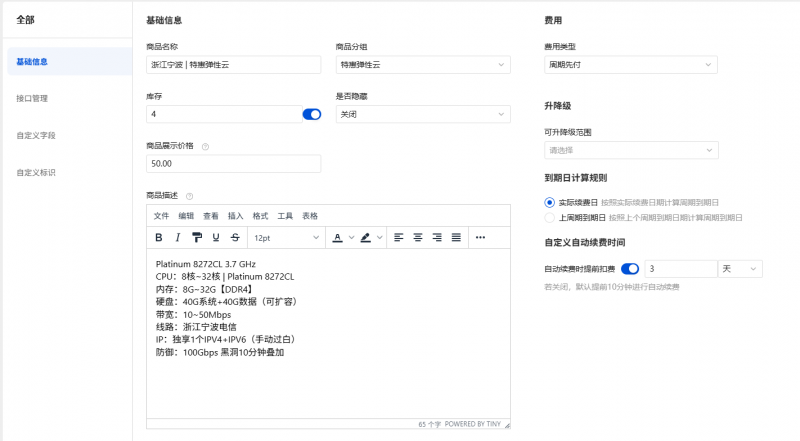Open the text color picker arrow

(350, 238)
